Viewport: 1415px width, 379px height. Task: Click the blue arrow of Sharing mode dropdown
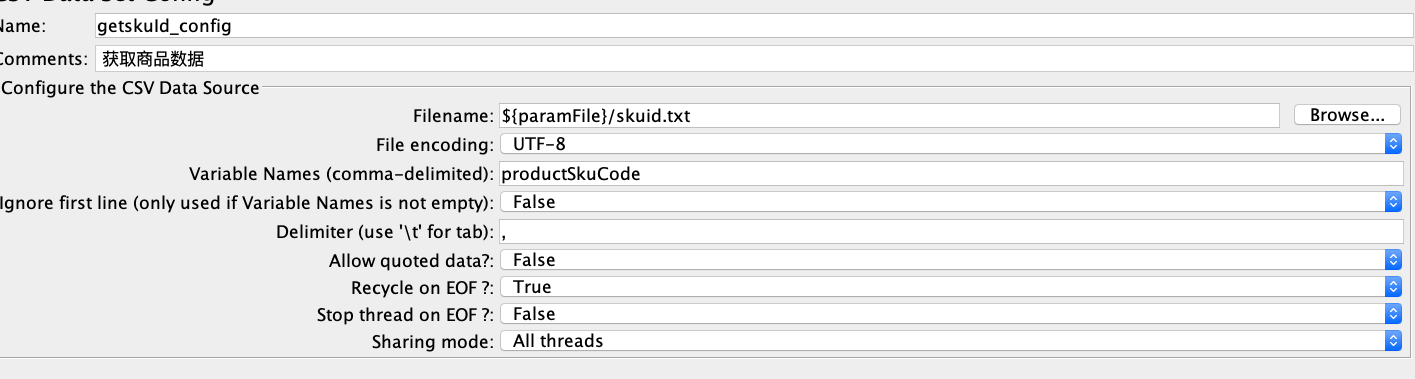tap(1392, 341)
